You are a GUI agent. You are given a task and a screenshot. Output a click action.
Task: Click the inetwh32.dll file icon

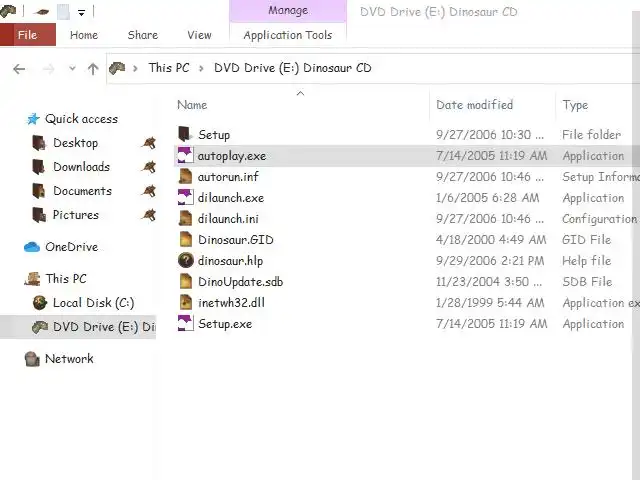click(185, 302)
